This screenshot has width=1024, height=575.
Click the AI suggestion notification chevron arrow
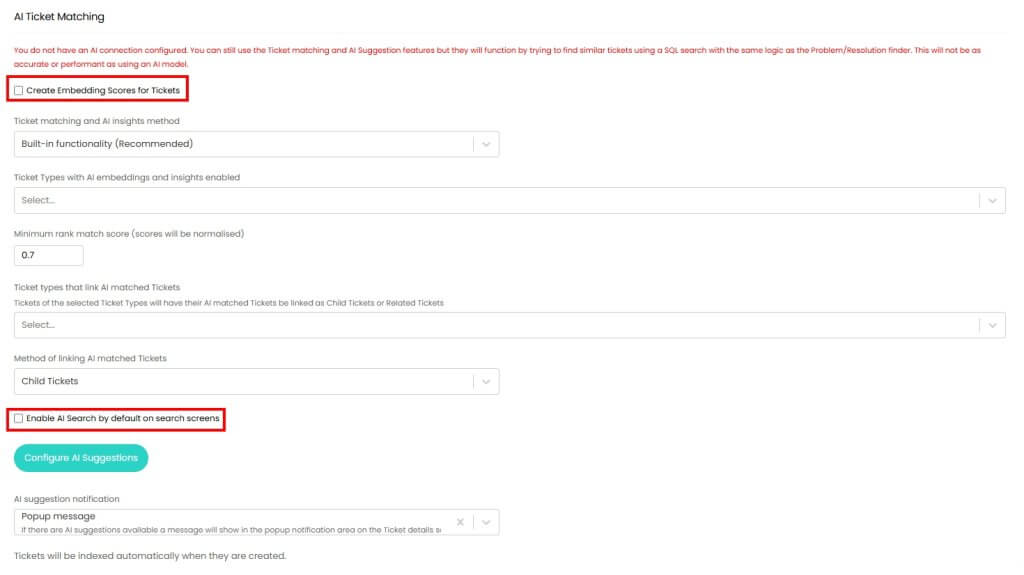486,522
